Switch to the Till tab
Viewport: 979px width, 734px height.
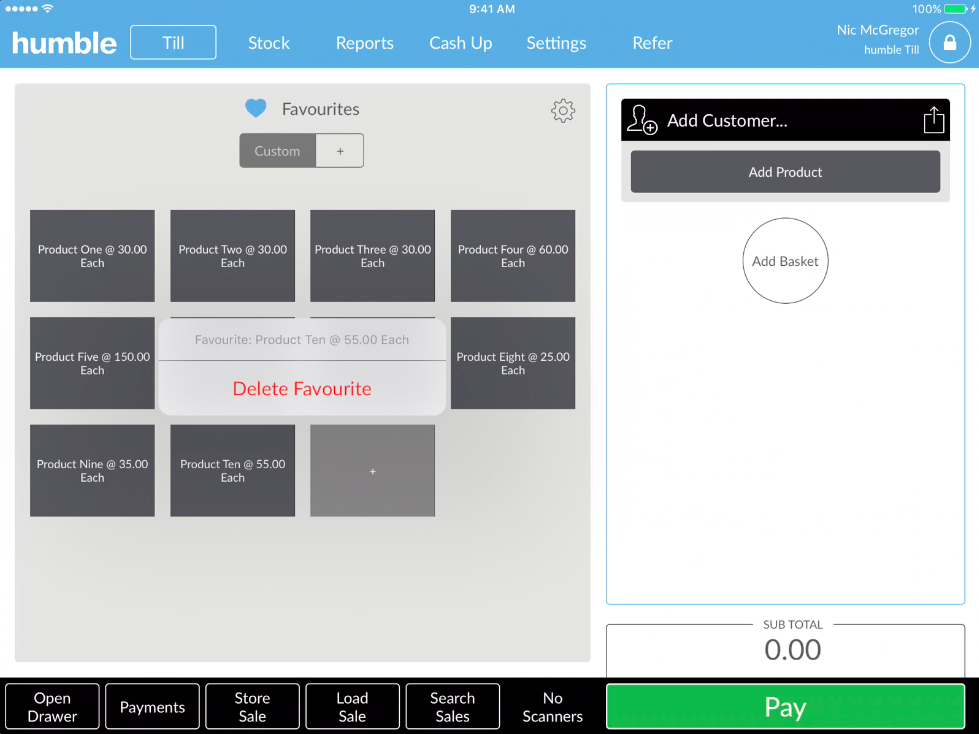(x=173, y=42)
